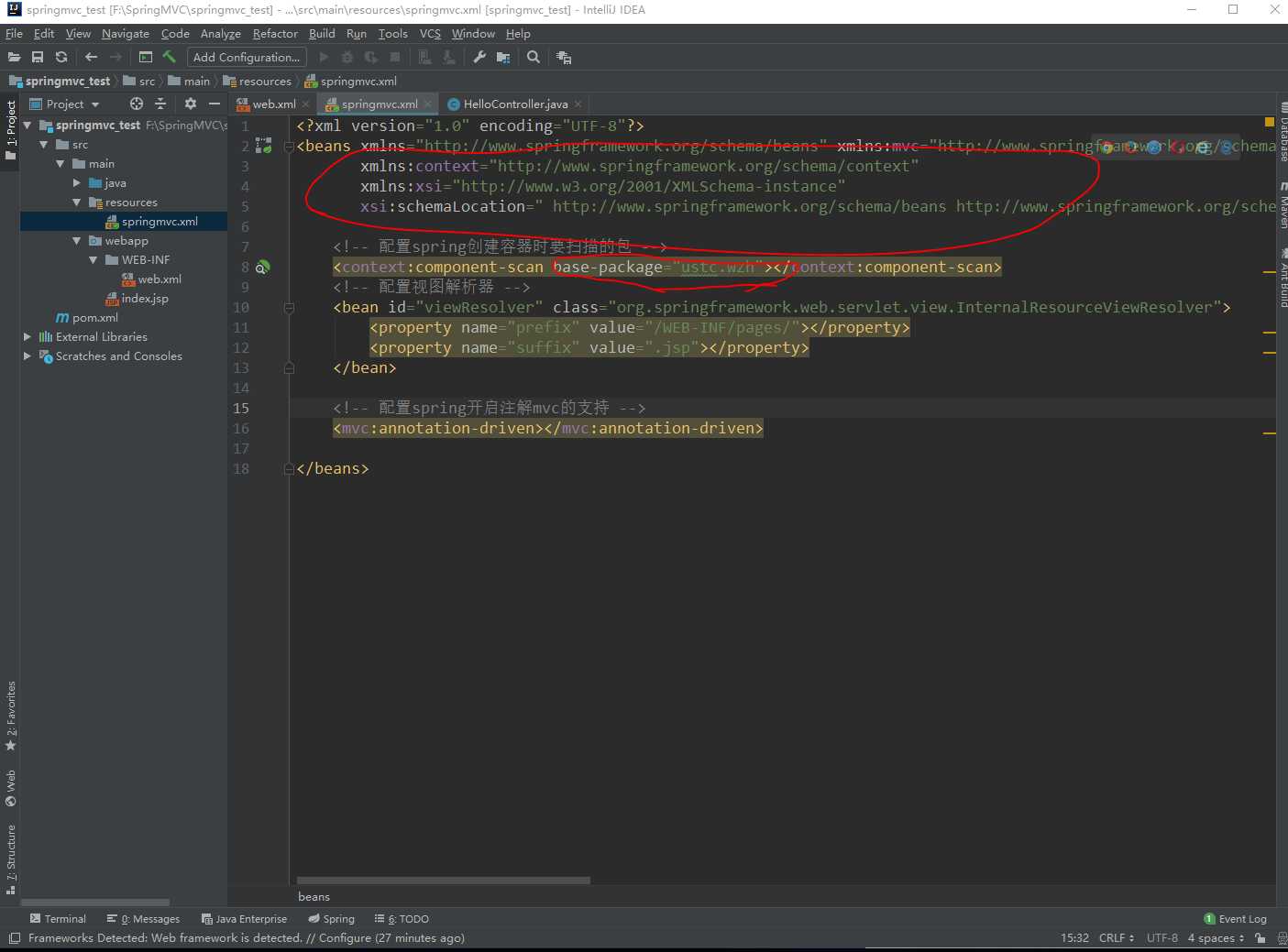Click the Debug bug icon
1288x952 pixels.
click(347, 57)
